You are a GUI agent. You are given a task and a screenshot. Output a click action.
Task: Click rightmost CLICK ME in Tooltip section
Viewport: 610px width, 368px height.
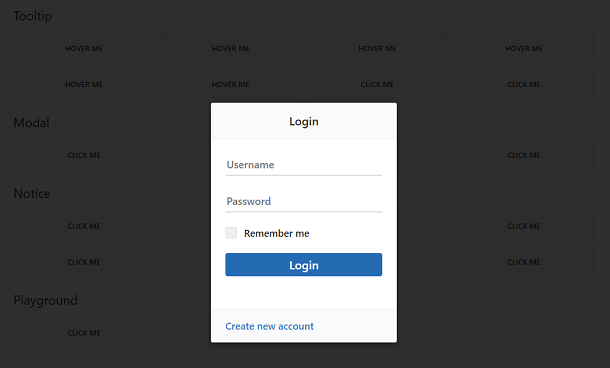(x=524, y=84)
